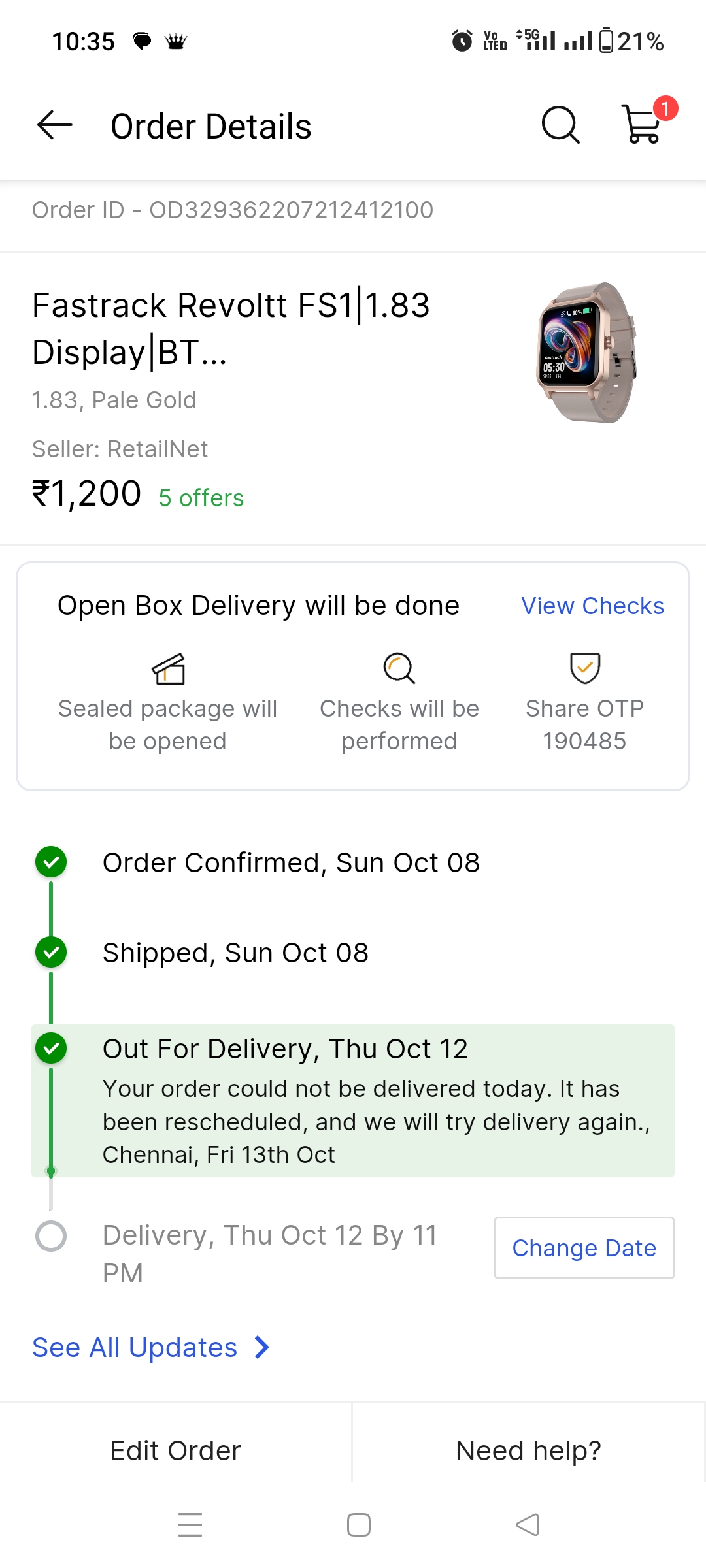Screen dimensions: 706x1568
Task: Open search with magnifier icon
Action: 560,125
